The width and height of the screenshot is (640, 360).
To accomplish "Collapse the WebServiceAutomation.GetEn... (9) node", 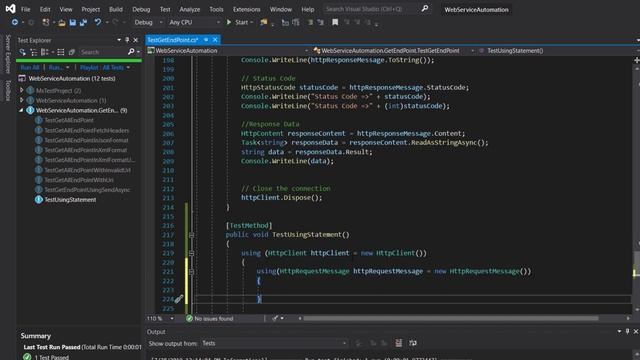I will [21, 110].
